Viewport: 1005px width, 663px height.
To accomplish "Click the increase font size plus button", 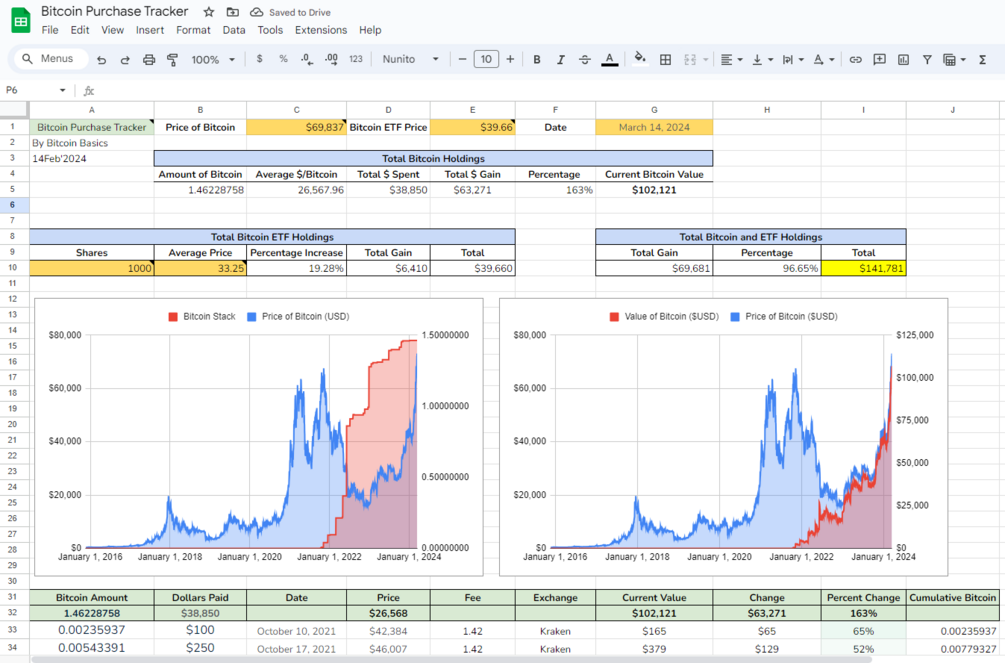I will point(510,59).
